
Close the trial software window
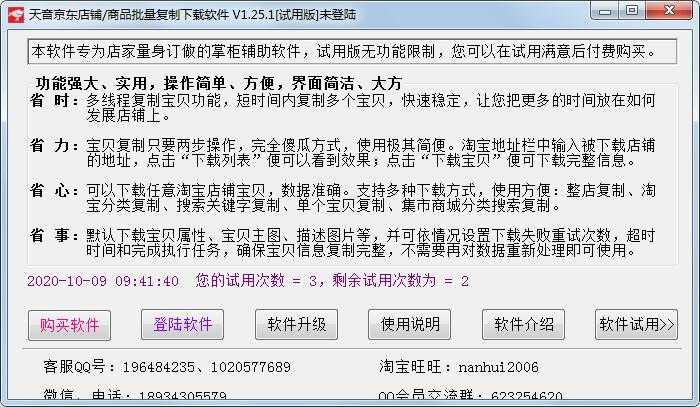coord(669,11)
